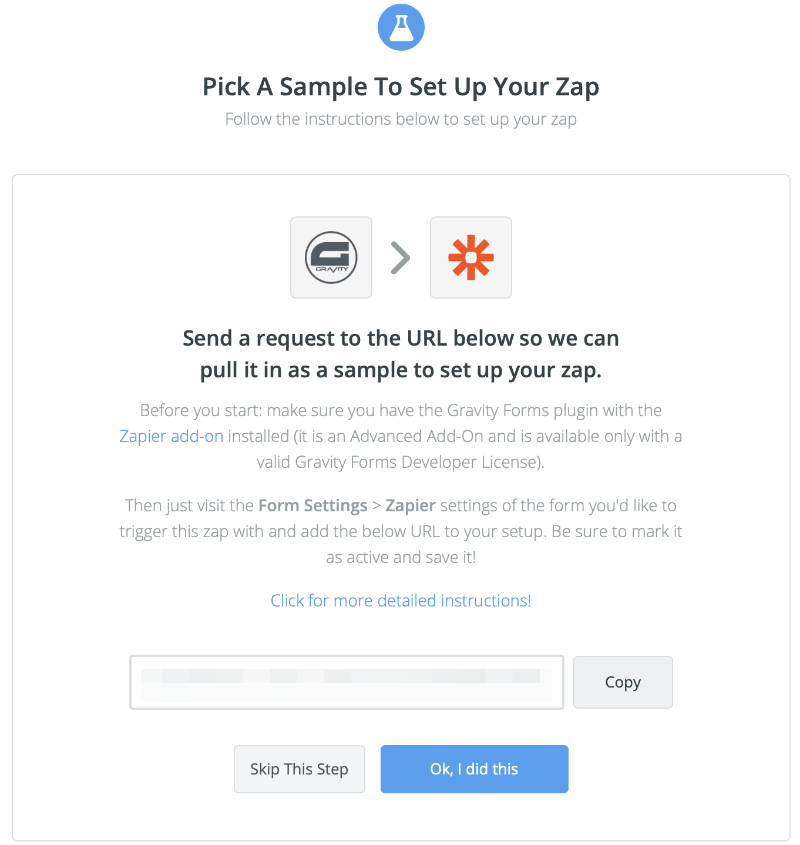Click the pull it in as a sample heading line
Image resolution: width=800 pixels, height=845 pixels.
(x=401, y=370)
